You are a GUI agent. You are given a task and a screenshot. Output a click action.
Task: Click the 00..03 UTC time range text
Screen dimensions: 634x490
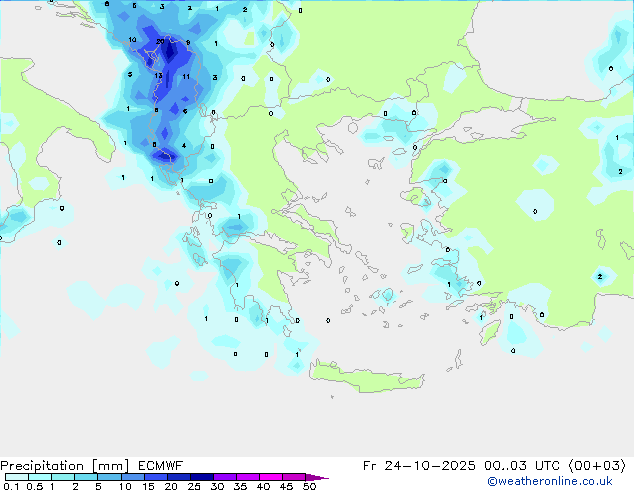522,466
